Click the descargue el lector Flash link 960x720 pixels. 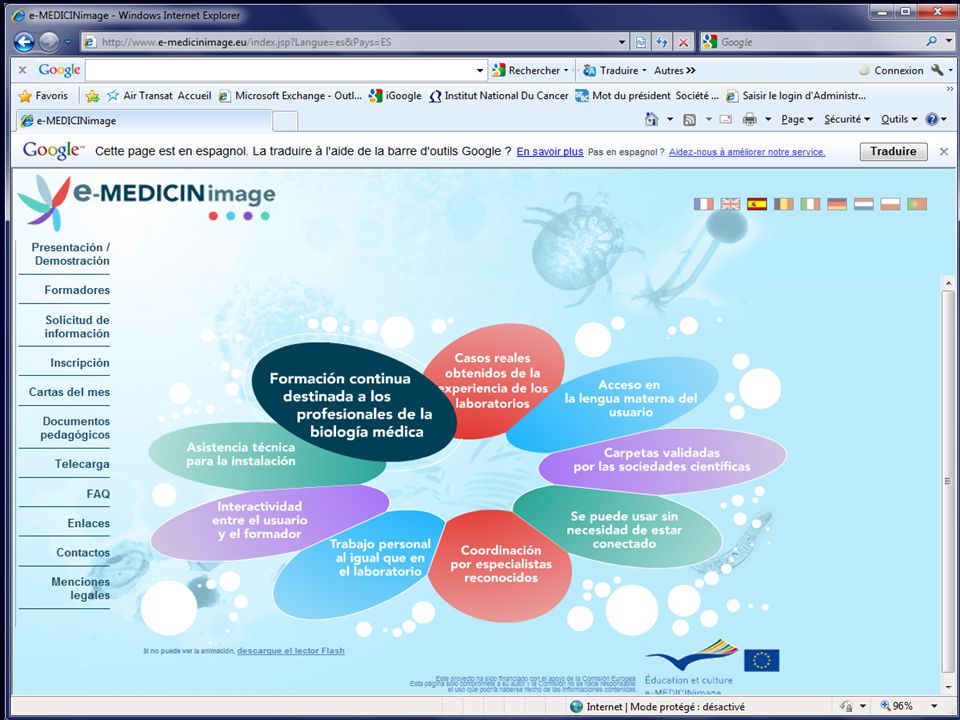[291, 651]
